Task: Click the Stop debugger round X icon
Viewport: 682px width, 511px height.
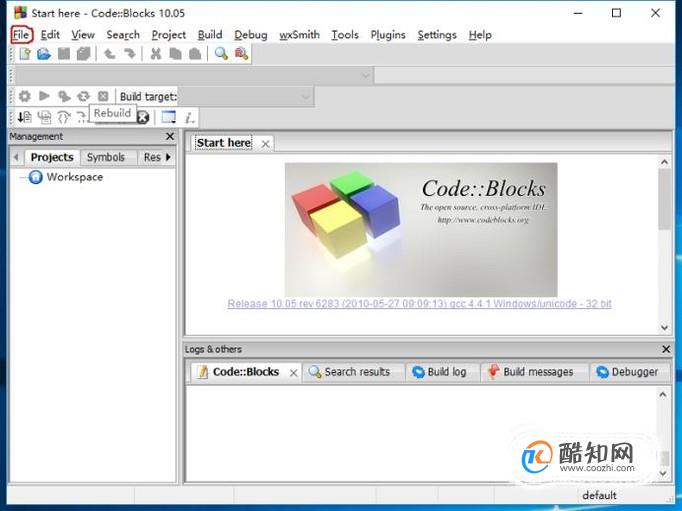Action: point(143,117)
